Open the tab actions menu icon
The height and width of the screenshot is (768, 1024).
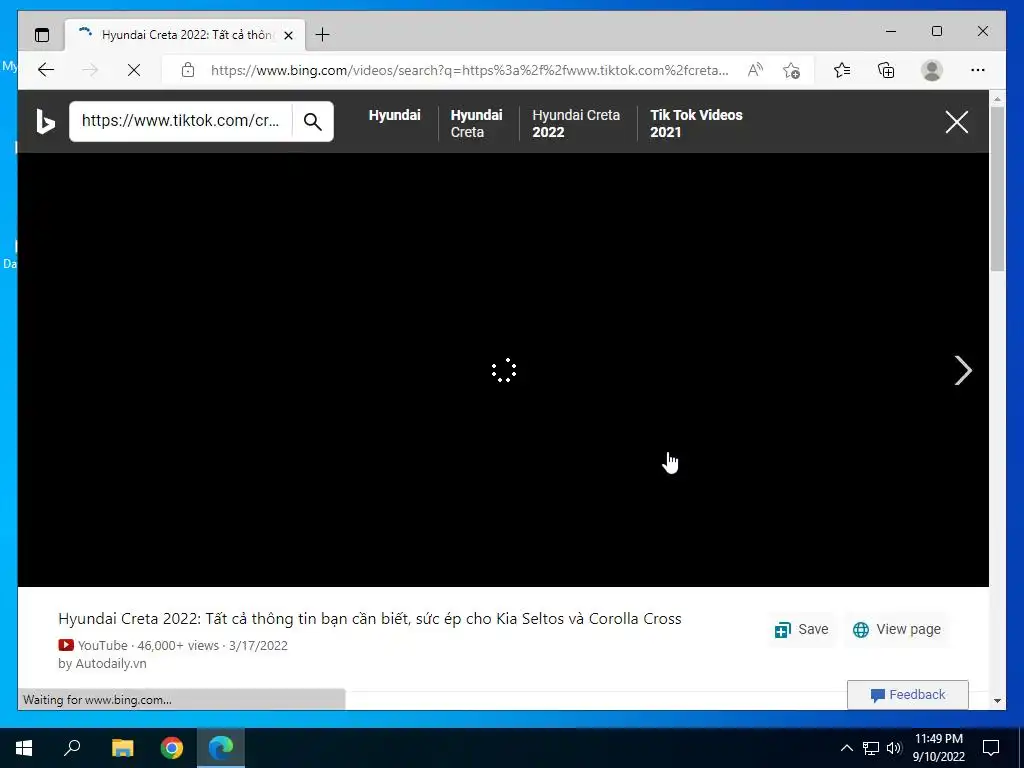42,35
